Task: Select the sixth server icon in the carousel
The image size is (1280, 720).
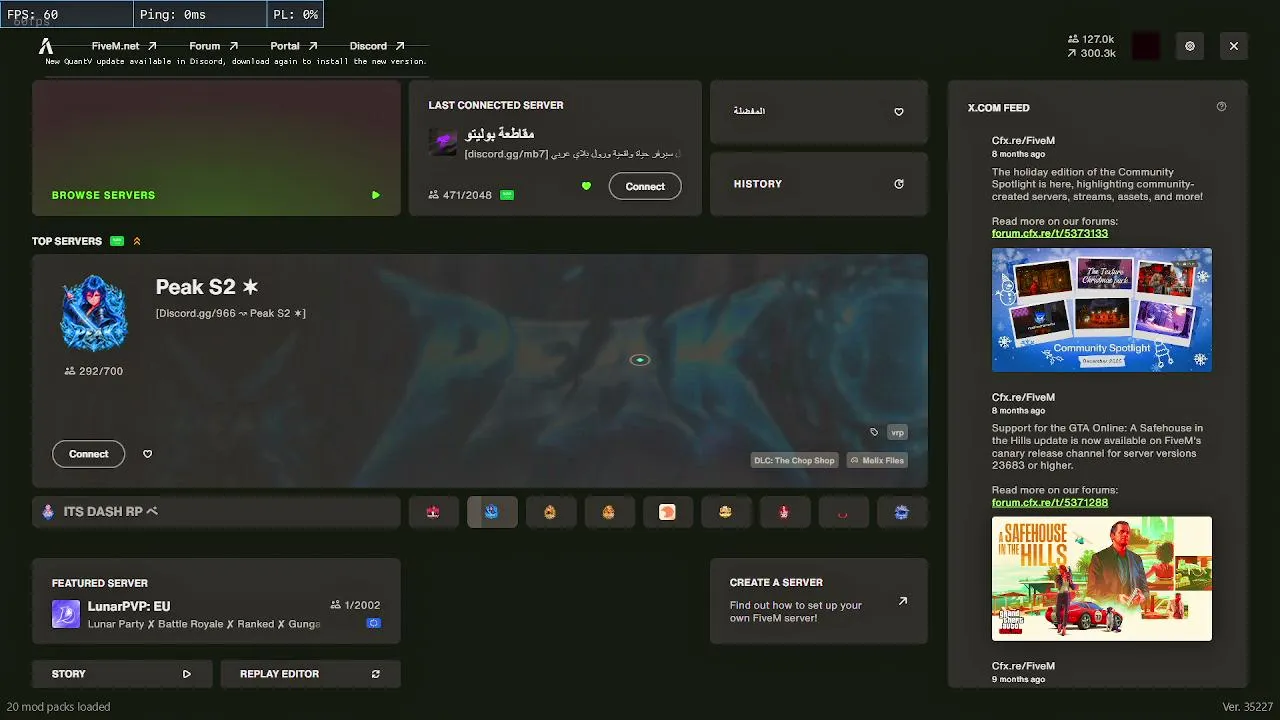Action: [726, 512]
